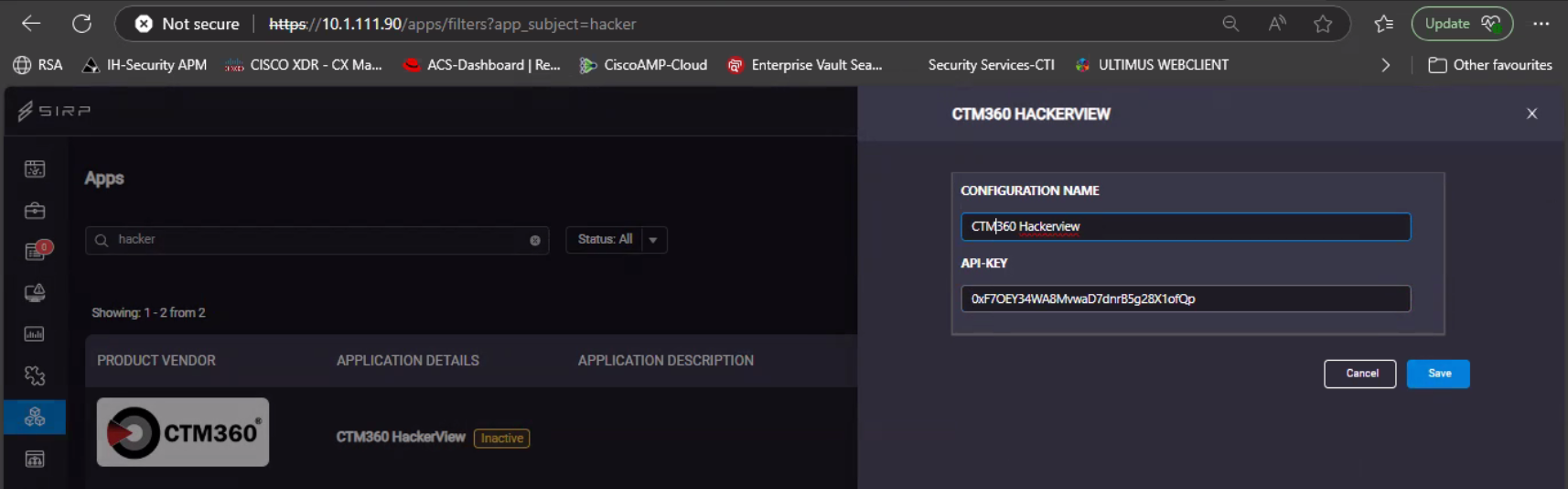
Task: Click the hacker search field in Apps
Action: point(317,240)
